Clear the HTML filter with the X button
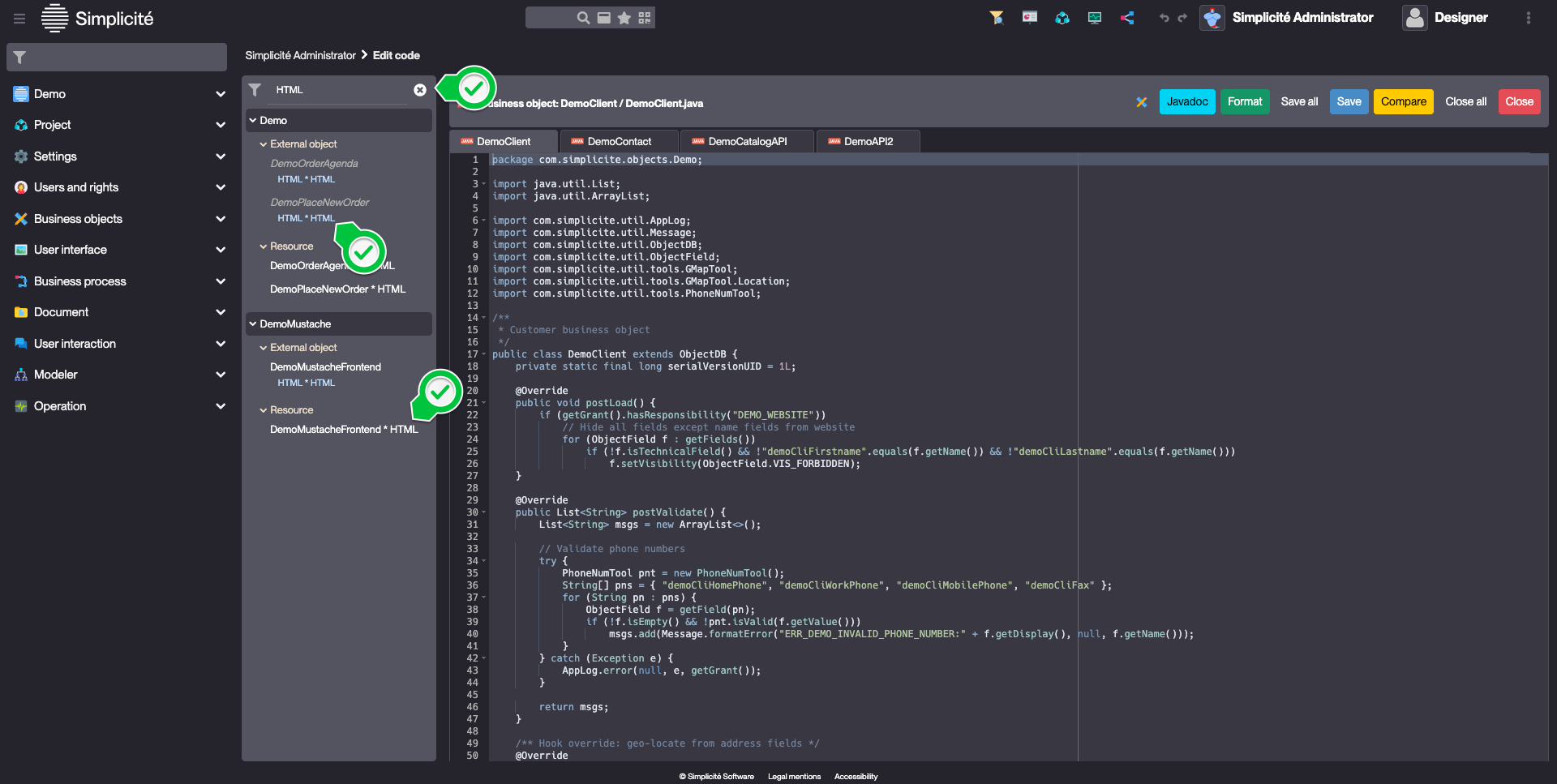Image resolution: width=1557 pixels, height=784 pixels. (420, 90)
